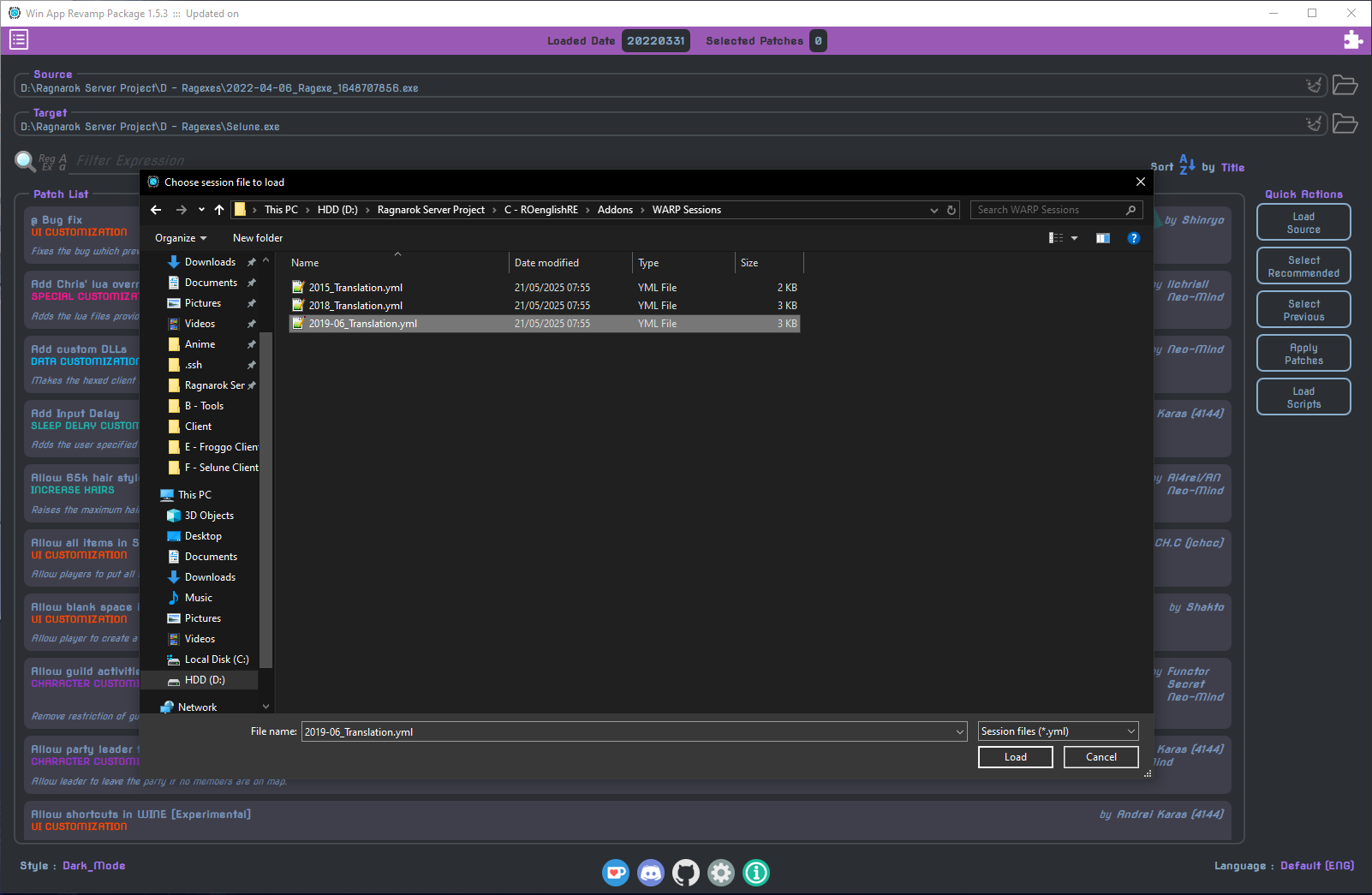Click the File name input box
Screen dimensions: 1372x895
pyautogui.click(x=627, y=731)
